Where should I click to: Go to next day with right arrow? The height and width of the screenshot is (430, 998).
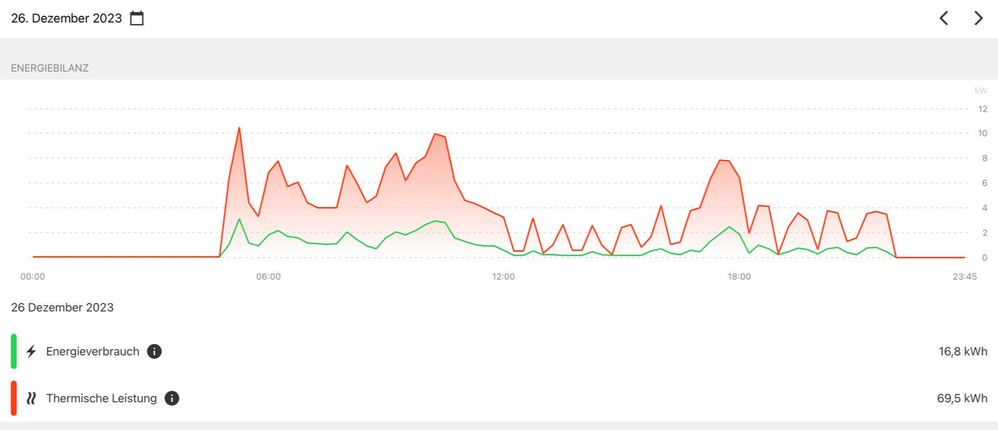[978, 18]
